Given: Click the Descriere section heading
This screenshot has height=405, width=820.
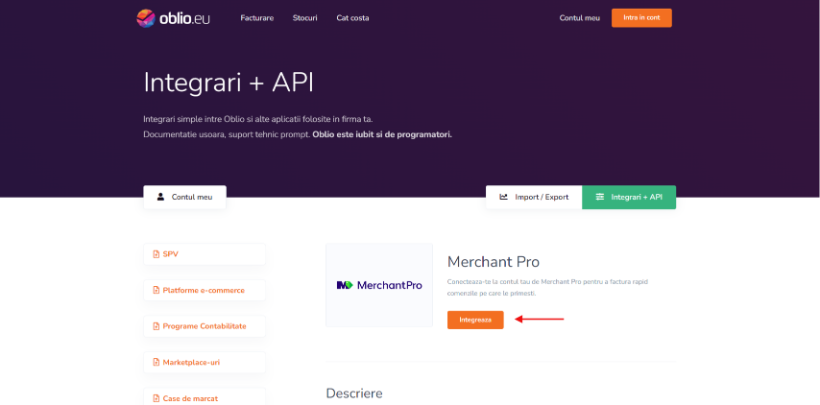Looking at the screenshot, I should click(x=354, y=393).
